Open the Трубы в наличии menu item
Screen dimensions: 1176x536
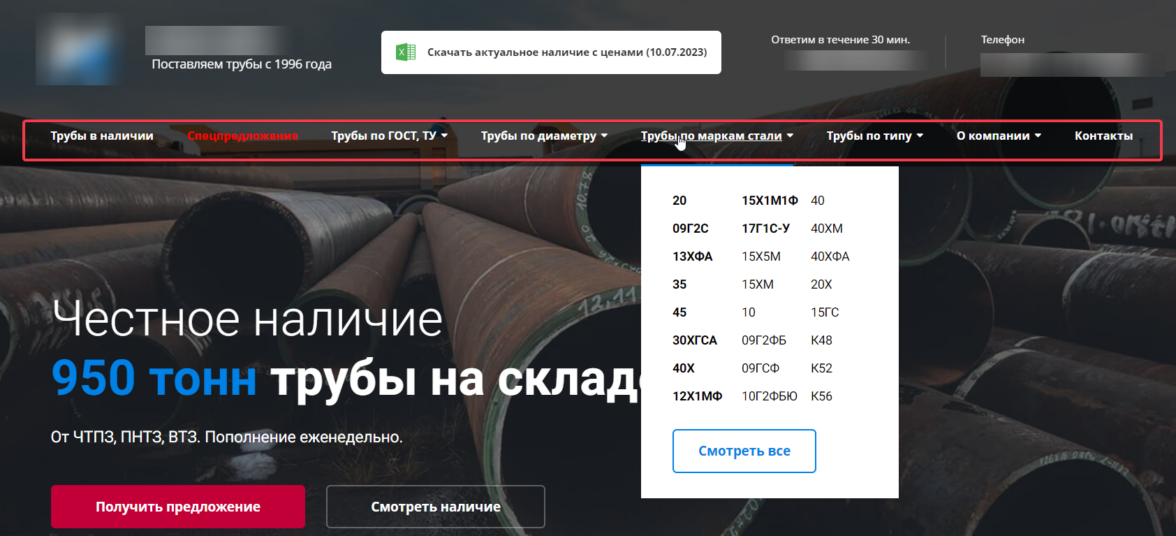[x=102, y=136]
